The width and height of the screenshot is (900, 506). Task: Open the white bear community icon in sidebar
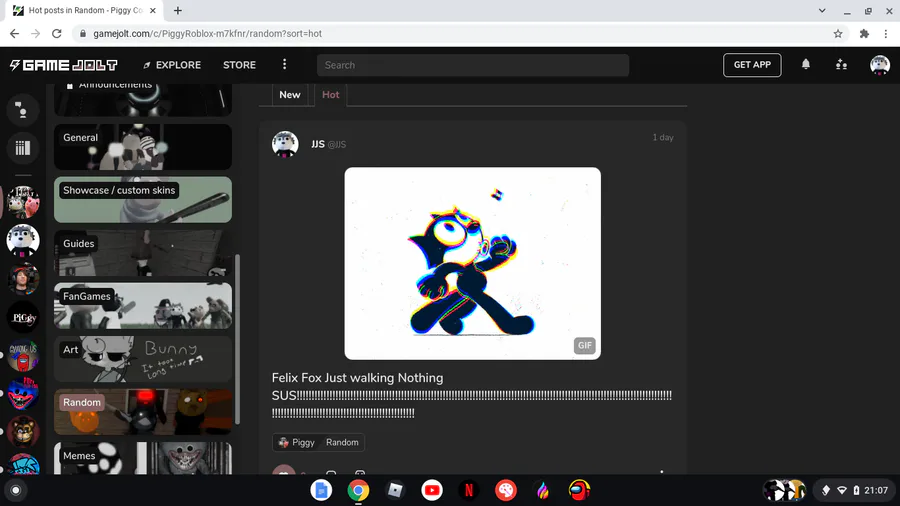pos(23,240)
